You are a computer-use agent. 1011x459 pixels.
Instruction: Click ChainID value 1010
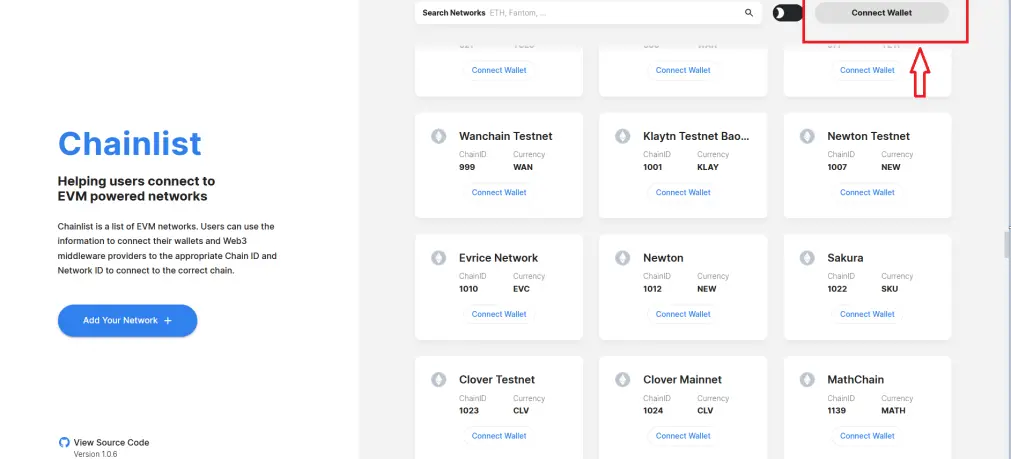[469, 289]
